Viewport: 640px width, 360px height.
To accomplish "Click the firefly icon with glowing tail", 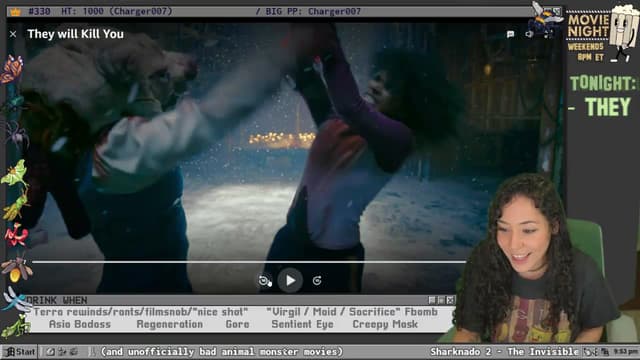I will tap(16, 269).
